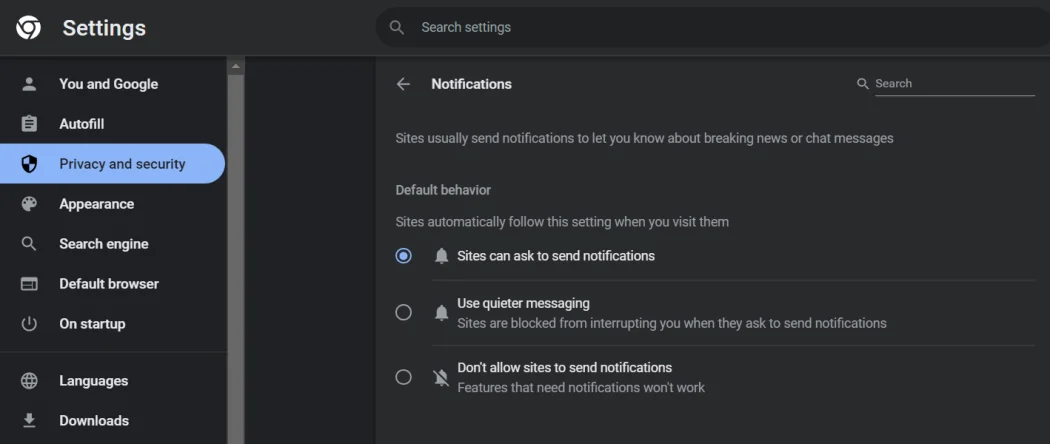The width and height of the screenshot is (1050, 444).
Task: Select Don't allow sites to send notifications
Action: click(403, 377)
